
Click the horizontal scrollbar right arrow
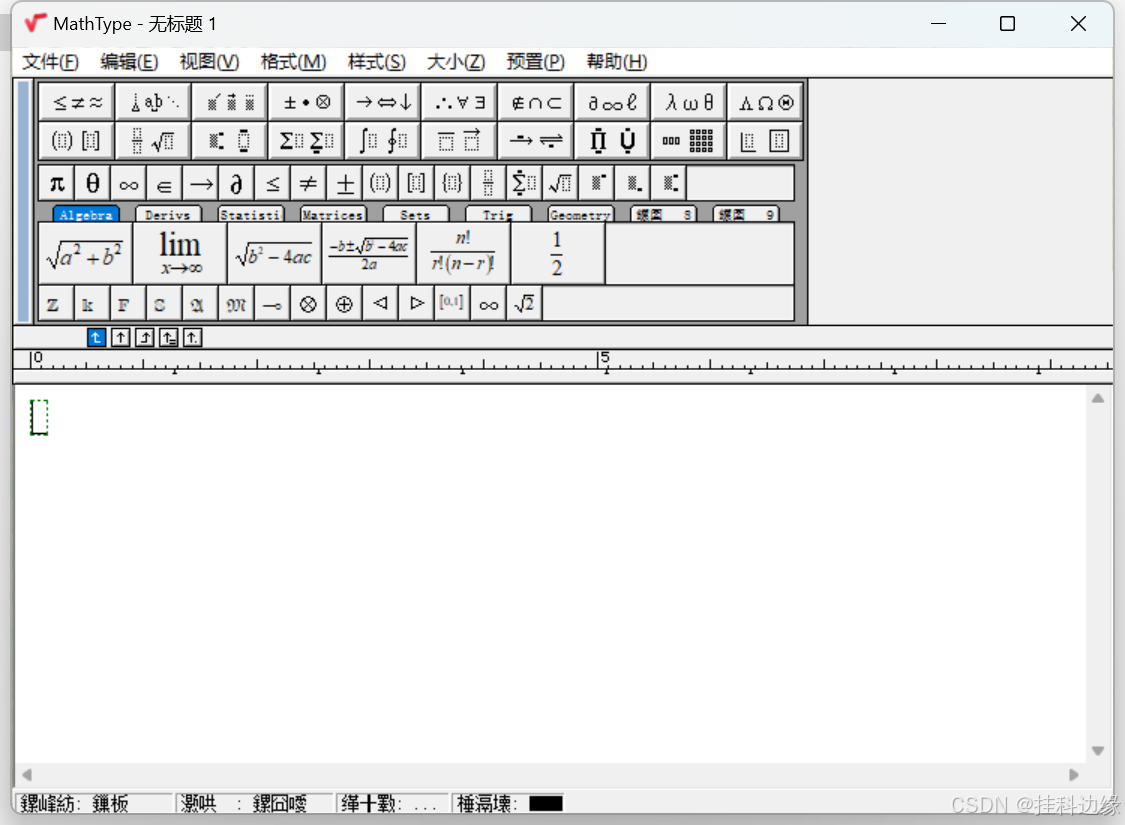point(1074,775)
